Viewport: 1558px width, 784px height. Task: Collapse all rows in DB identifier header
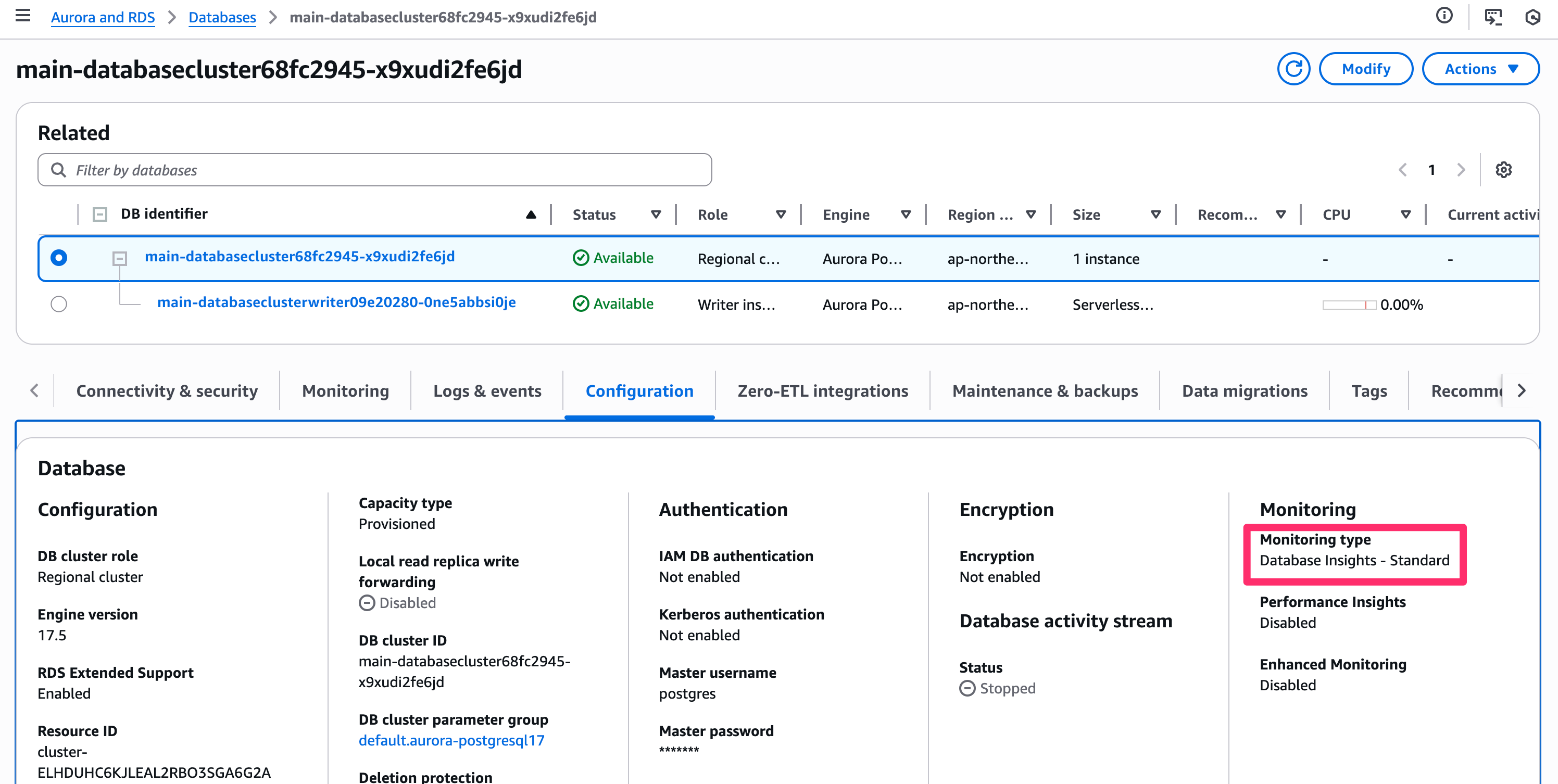[x=100, y=214]
